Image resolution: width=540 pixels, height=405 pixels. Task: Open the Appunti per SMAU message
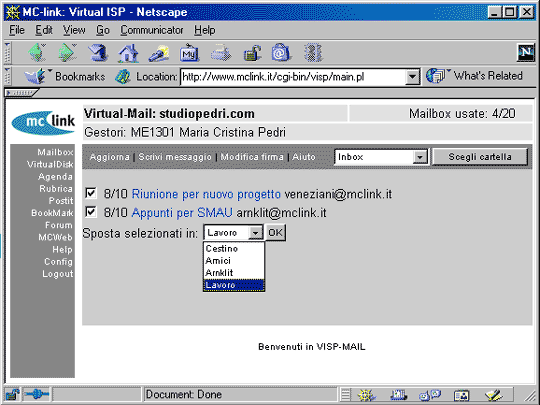coord(182,212)
